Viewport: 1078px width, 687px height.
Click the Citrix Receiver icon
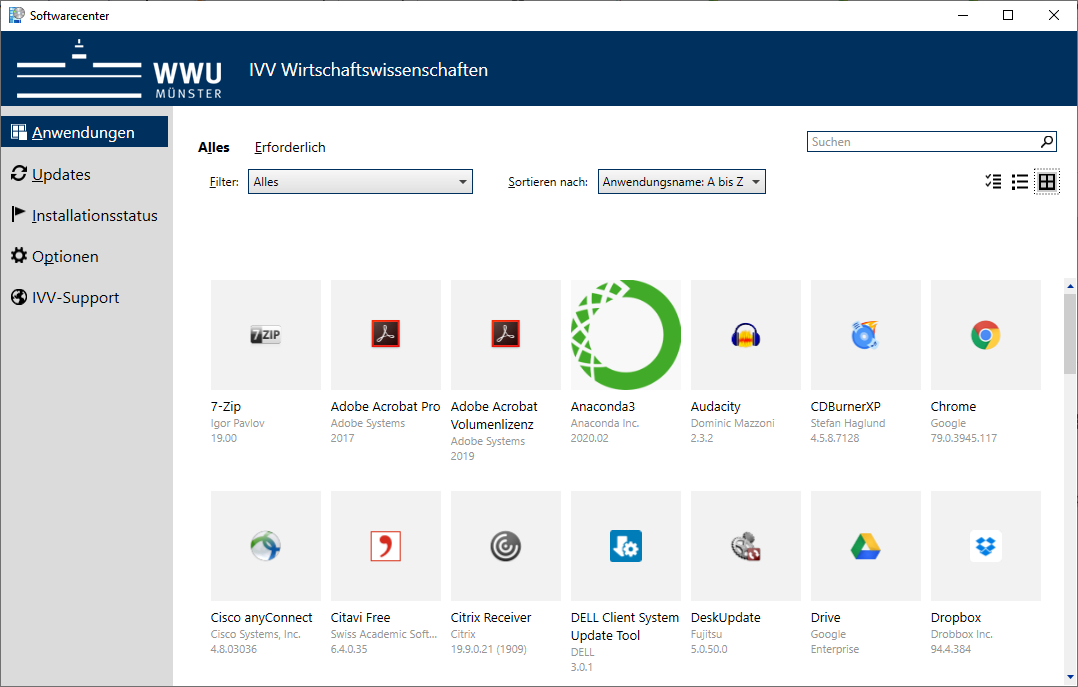[x=505, y=546]
